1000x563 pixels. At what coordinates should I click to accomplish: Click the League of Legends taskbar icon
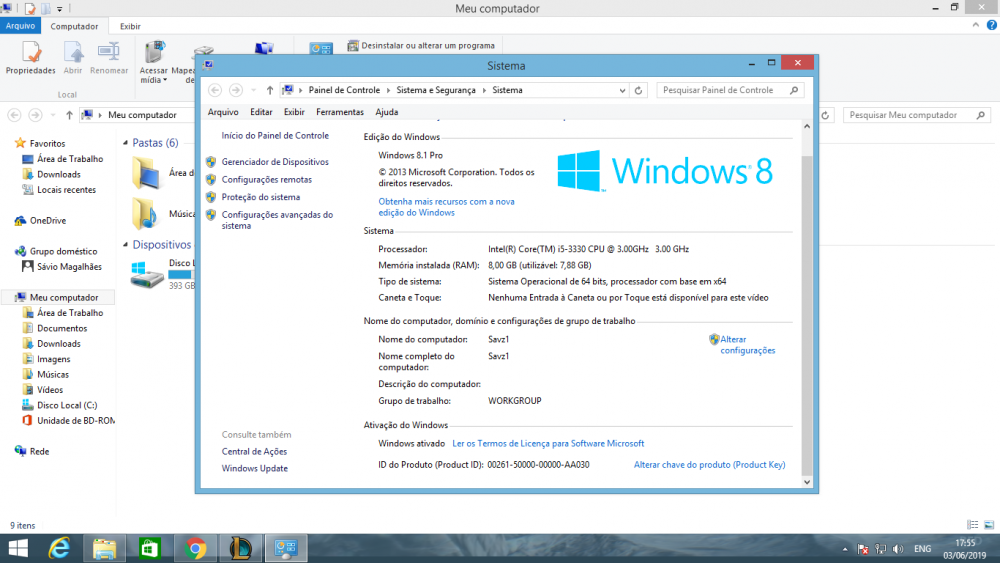point(240,548)
